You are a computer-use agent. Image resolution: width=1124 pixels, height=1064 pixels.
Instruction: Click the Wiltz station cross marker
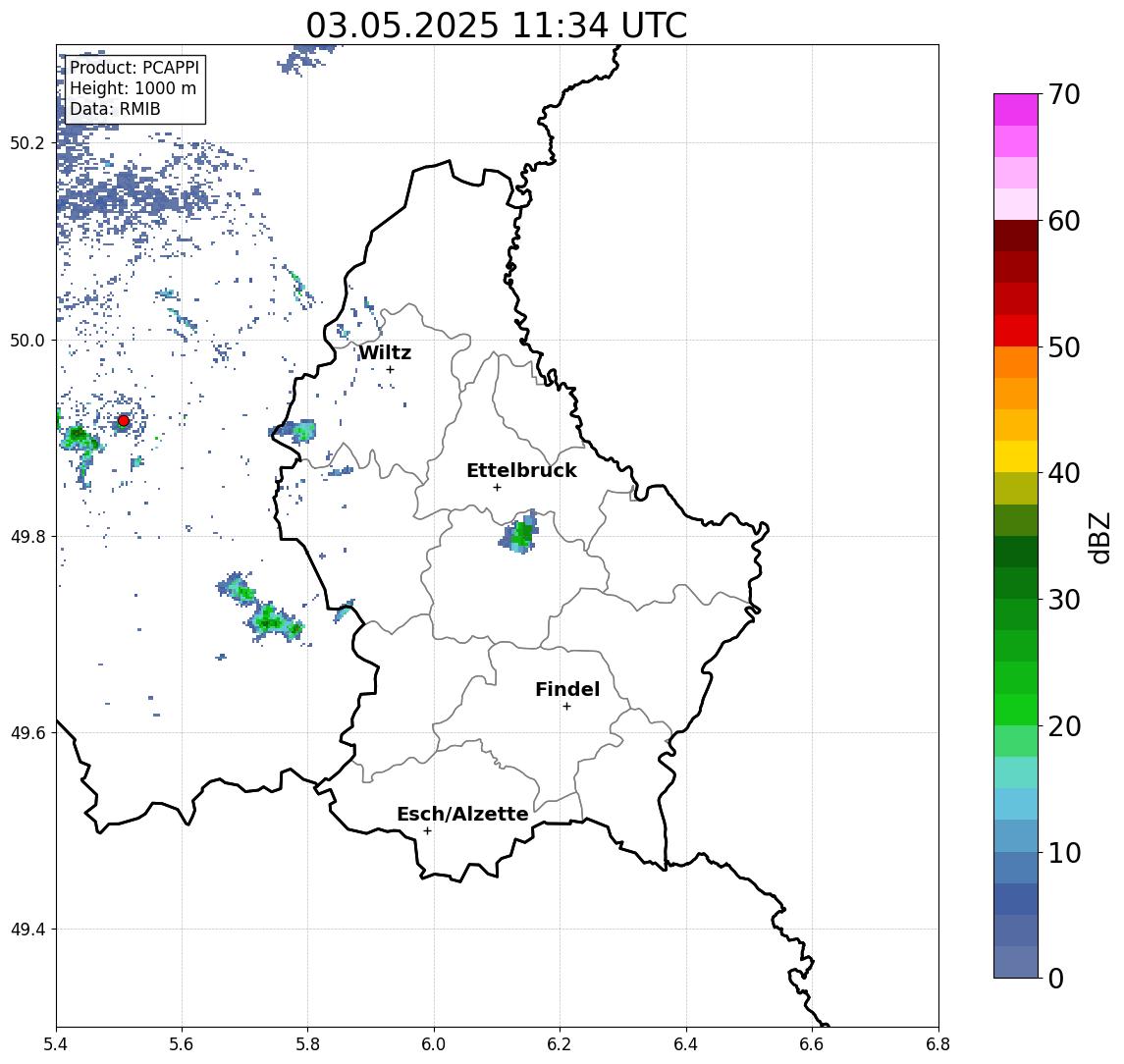pos(390,369)
